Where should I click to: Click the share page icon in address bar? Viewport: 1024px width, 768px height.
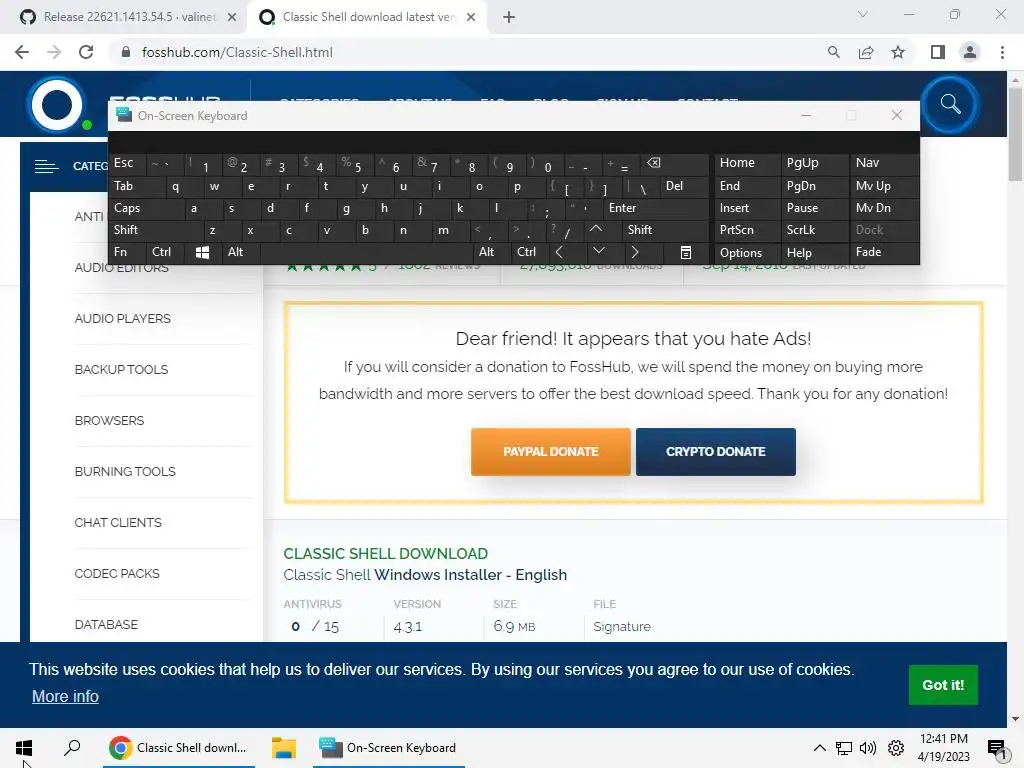[x=866, y=52]
